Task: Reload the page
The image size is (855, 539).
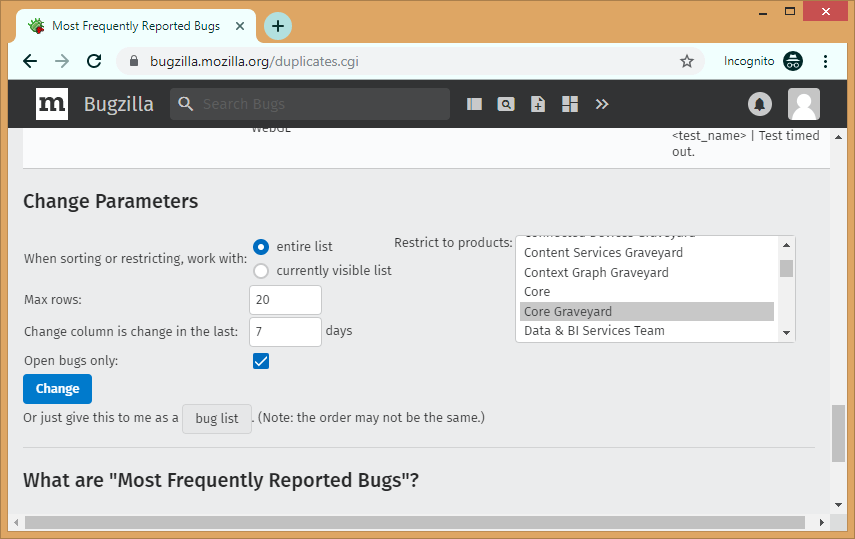Action: point(94,61)
